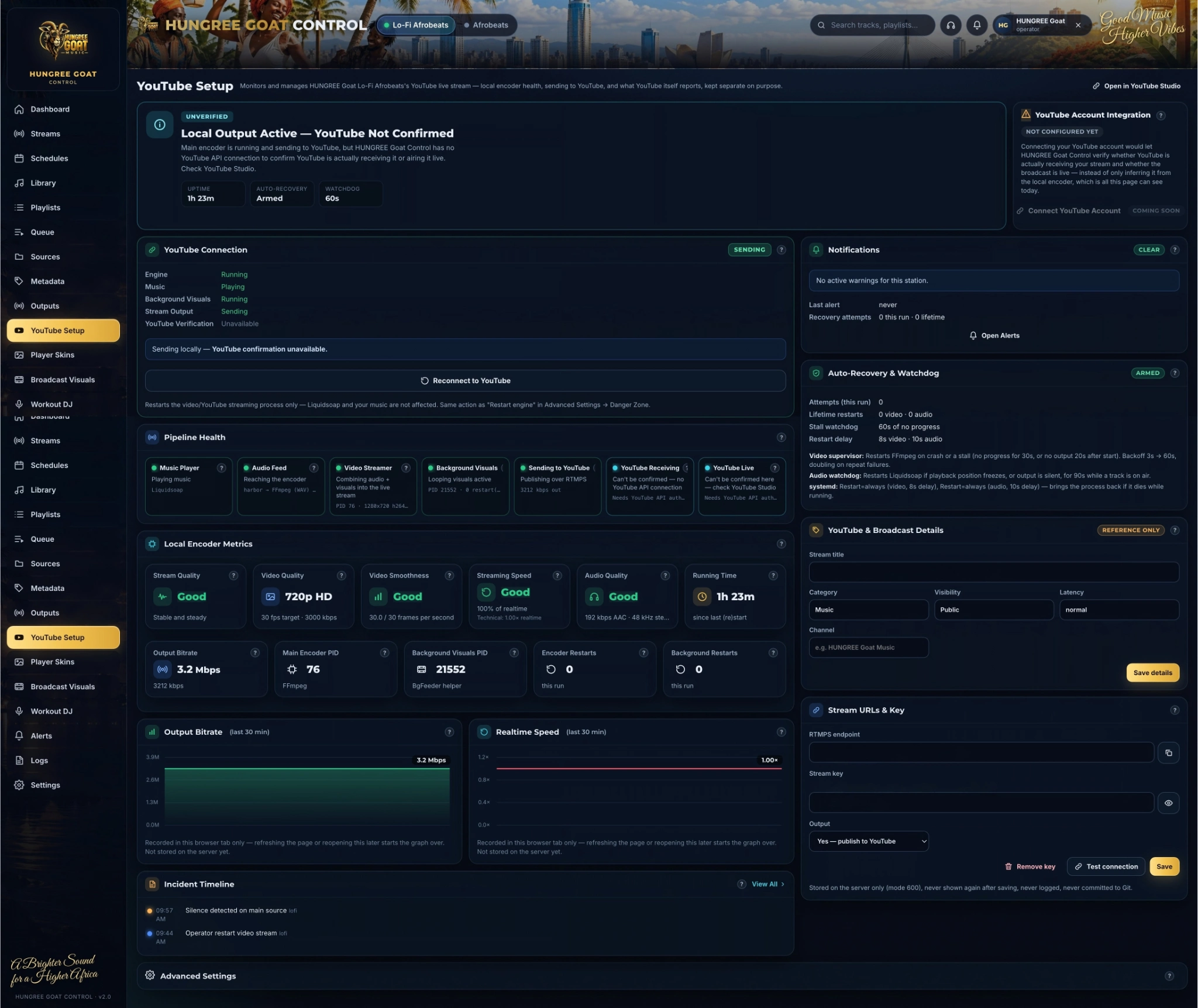Select the Audio Feed pipeline card
Viewport: 1198px width, 1008px height.
coord(281,486)
